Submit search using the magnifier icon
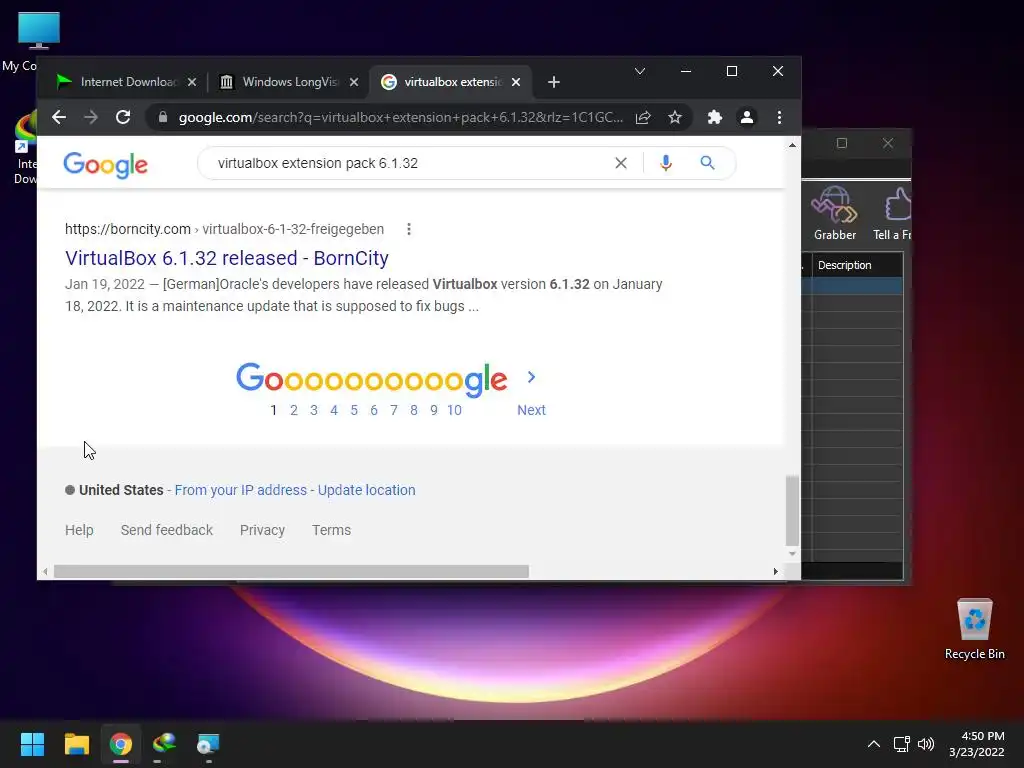Screen dimensions: 1024x768 [x=707, y=163]
